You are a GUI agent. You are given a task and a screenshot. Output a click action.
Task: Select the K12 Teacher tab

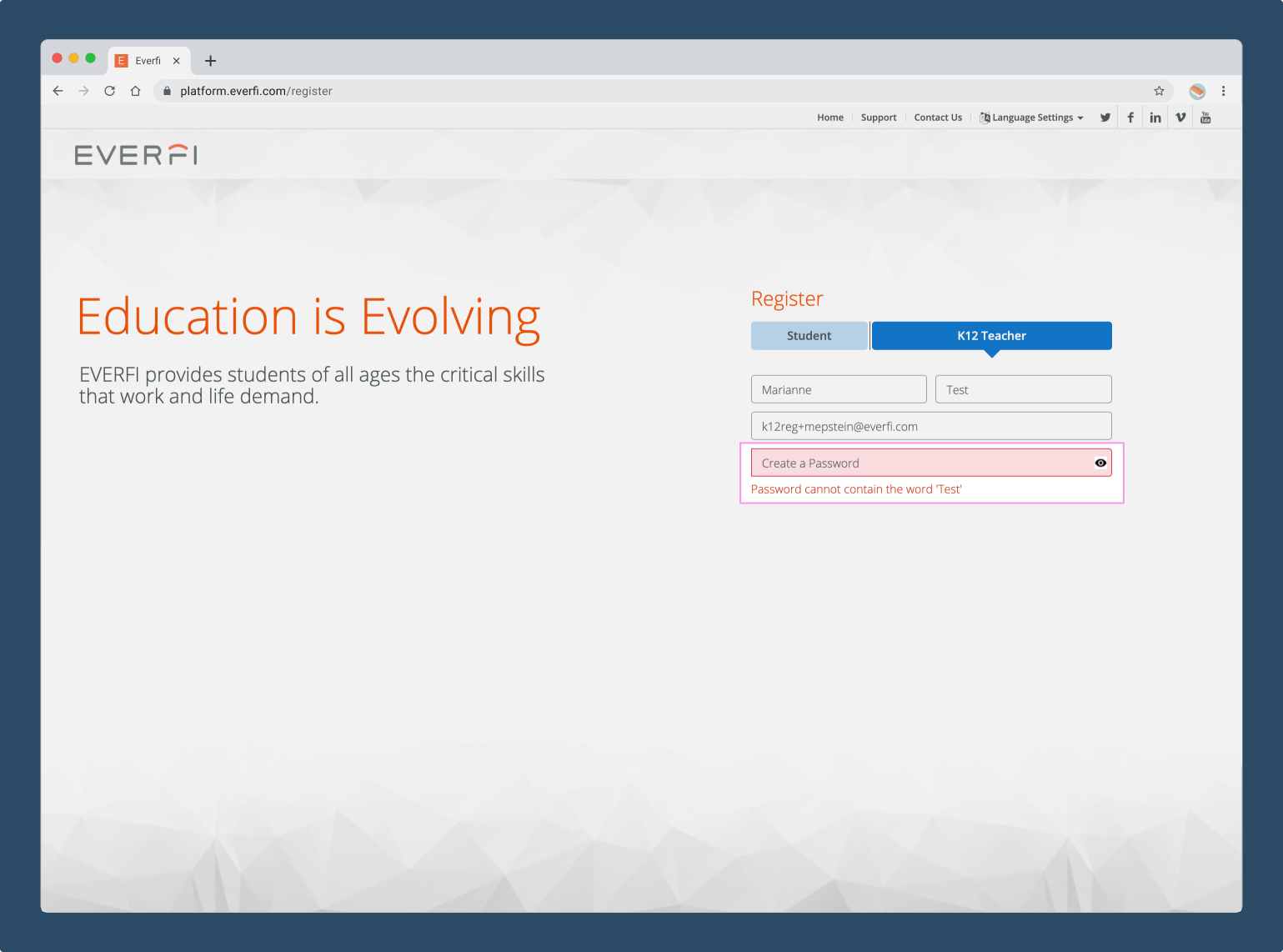[x=991, y=336]
